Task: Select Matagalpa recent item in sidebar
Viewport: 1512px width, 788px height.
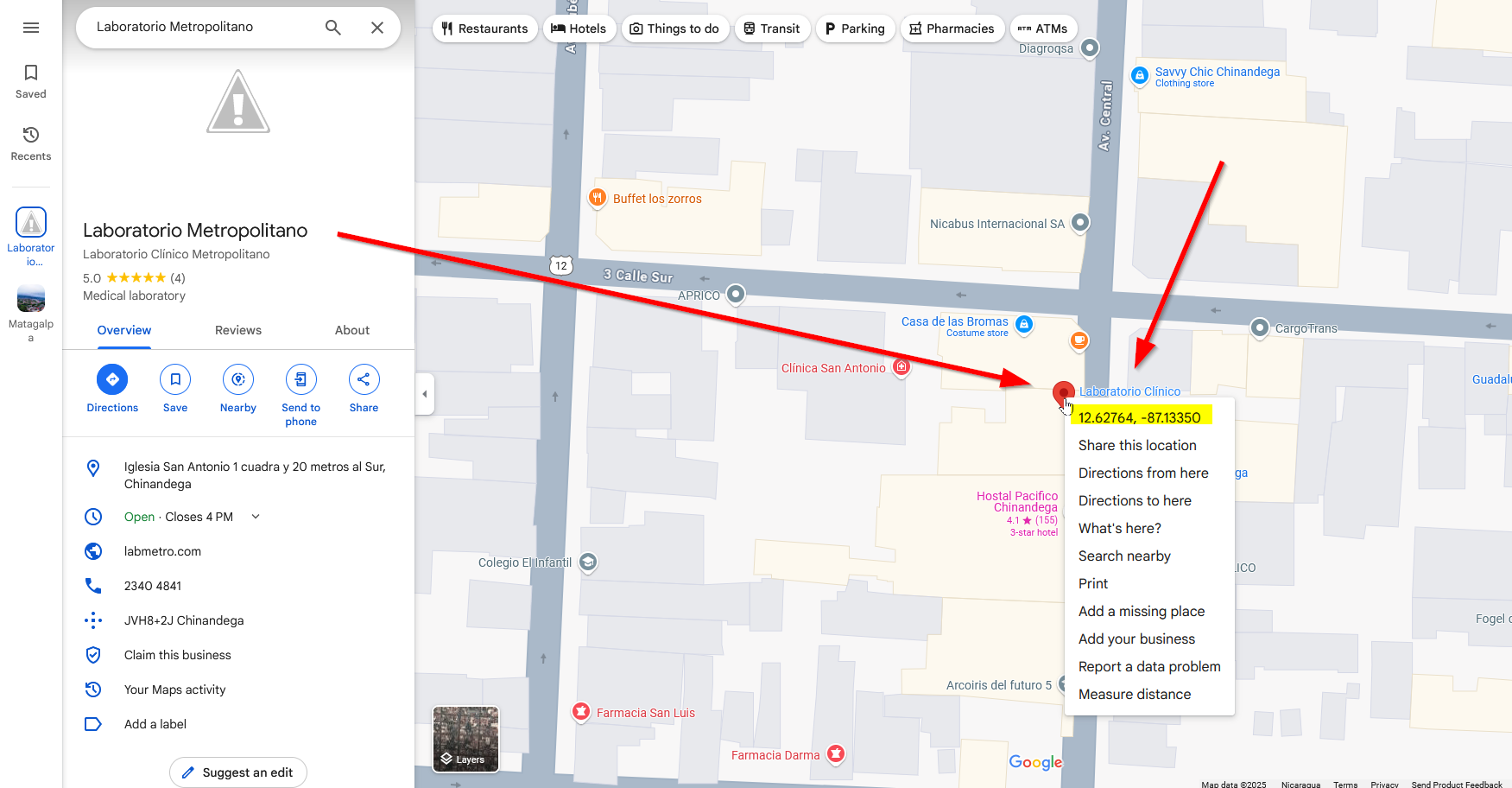Action: tap(31, 313)
